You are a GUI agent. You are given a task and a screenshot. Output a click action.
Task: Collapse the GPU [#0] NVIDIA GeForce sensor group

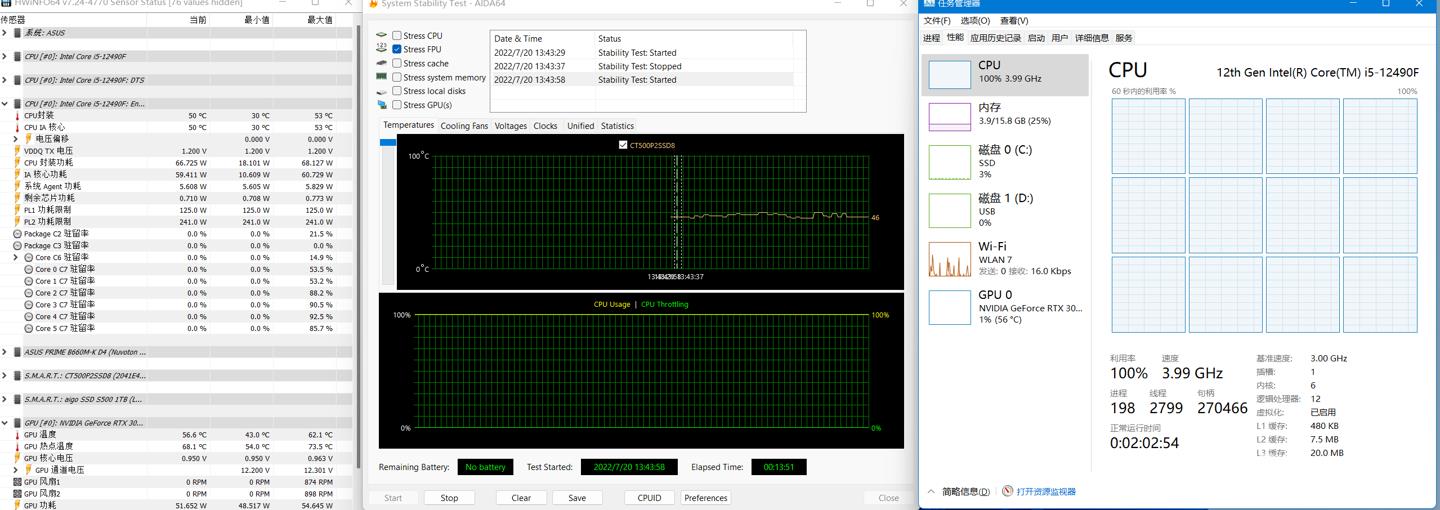[x=5, y=423]
